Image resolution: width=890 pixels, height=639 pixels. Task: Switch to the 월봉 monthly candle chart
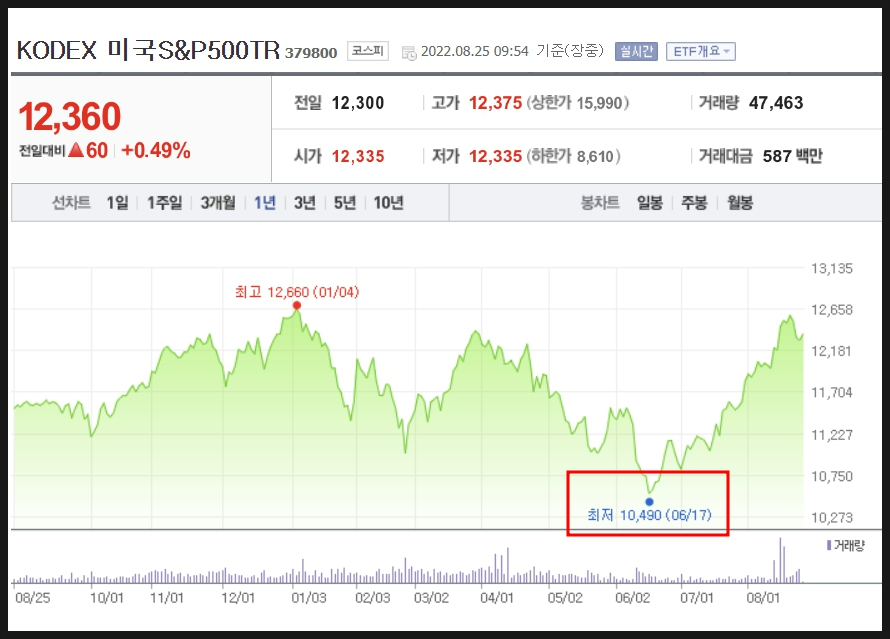point(740,203)
